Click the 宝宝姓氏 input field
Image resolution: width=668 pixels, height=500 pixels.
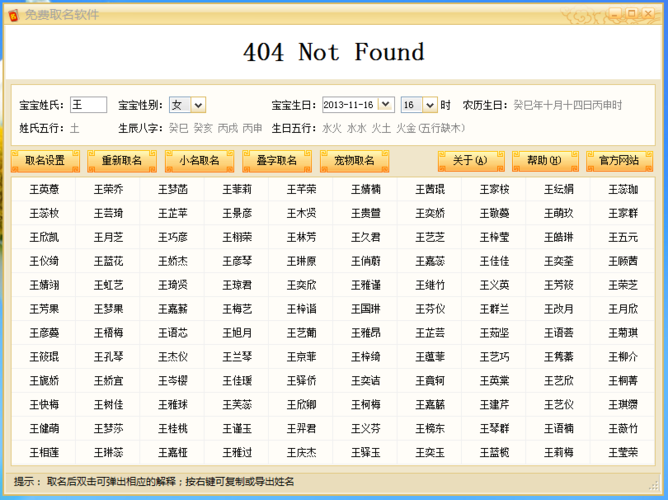point(88,105)
